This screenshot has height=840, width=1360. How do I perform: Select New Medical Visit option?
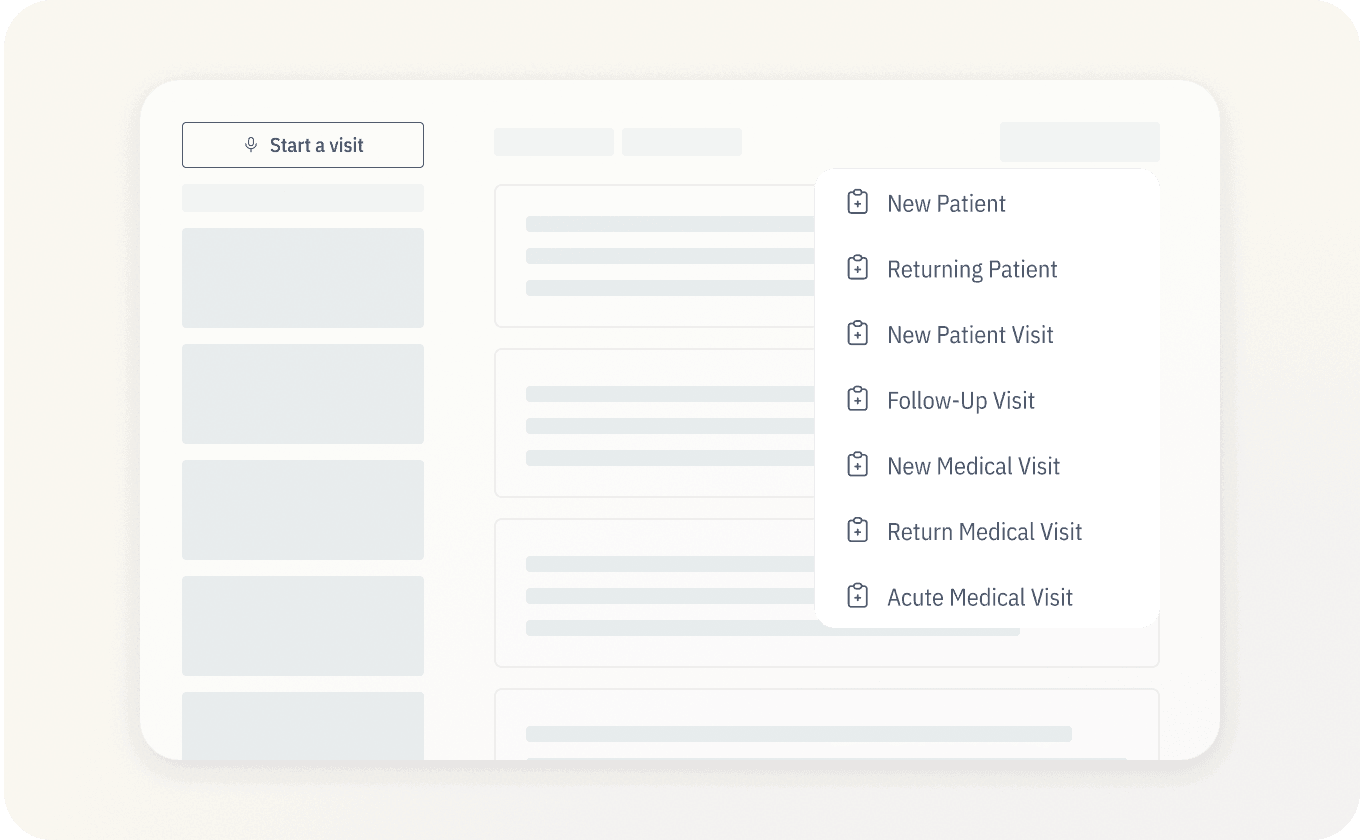tap(973, 466)
